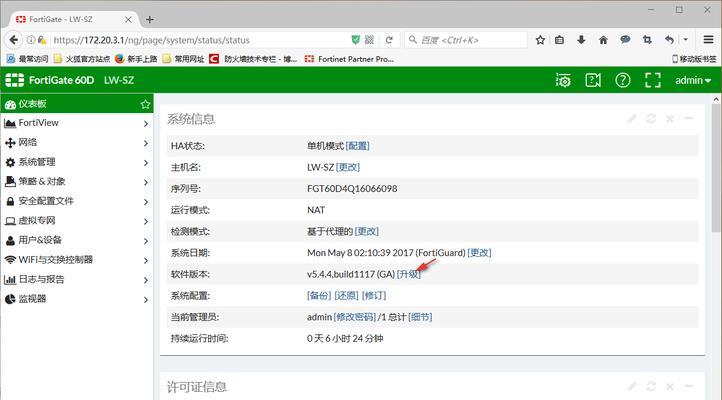Click the edit pencil on 系统信息 widget
Screen dimensions: 722x400
click(x=632, y=119)
